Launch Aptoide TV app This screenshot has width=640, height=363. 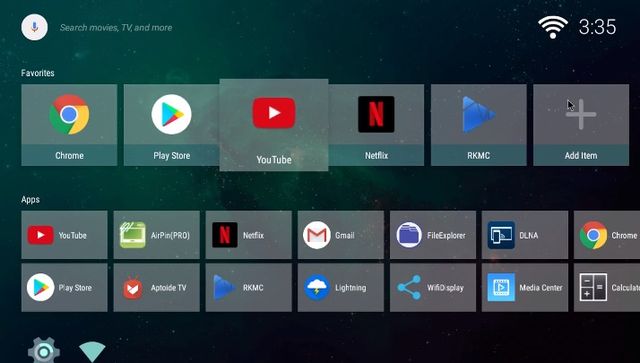(157, 287)
